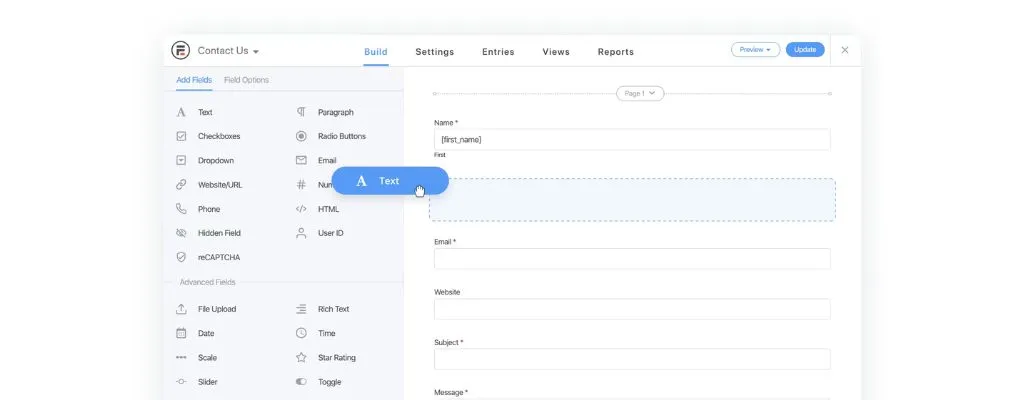
Task: Switch to the Settings tab
Action: (434, 52)
